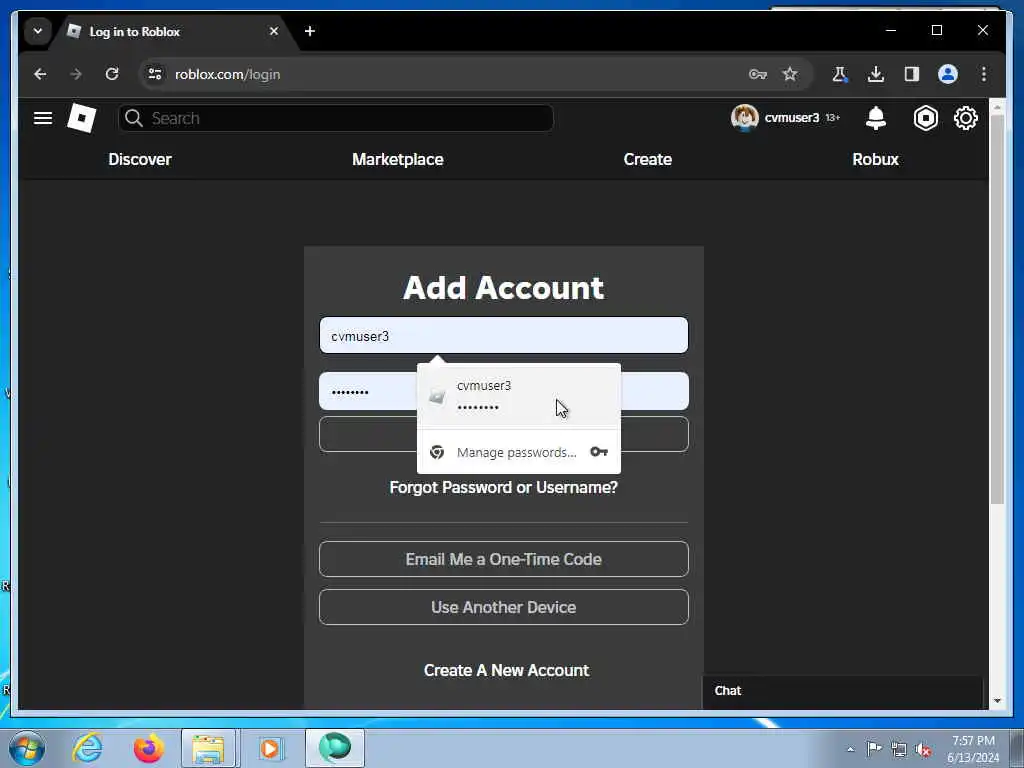Click the page vertical scrollbar thumb

click(x=997, y=310)
